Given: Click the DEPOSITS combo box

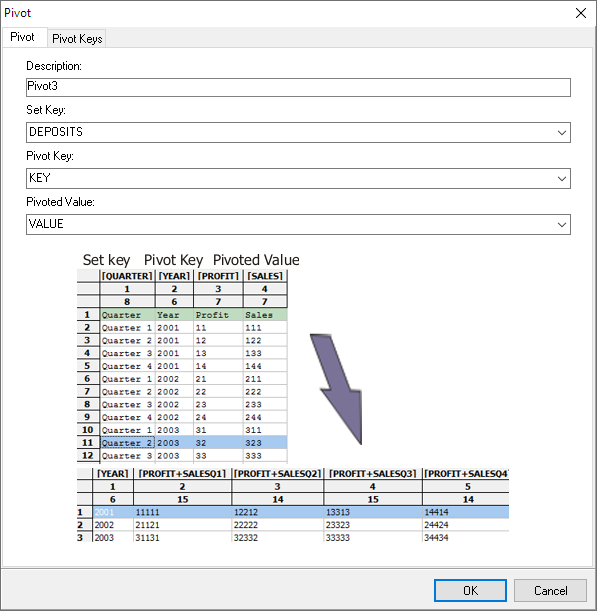Looking at the screenshot, I should tap(298, 132).
